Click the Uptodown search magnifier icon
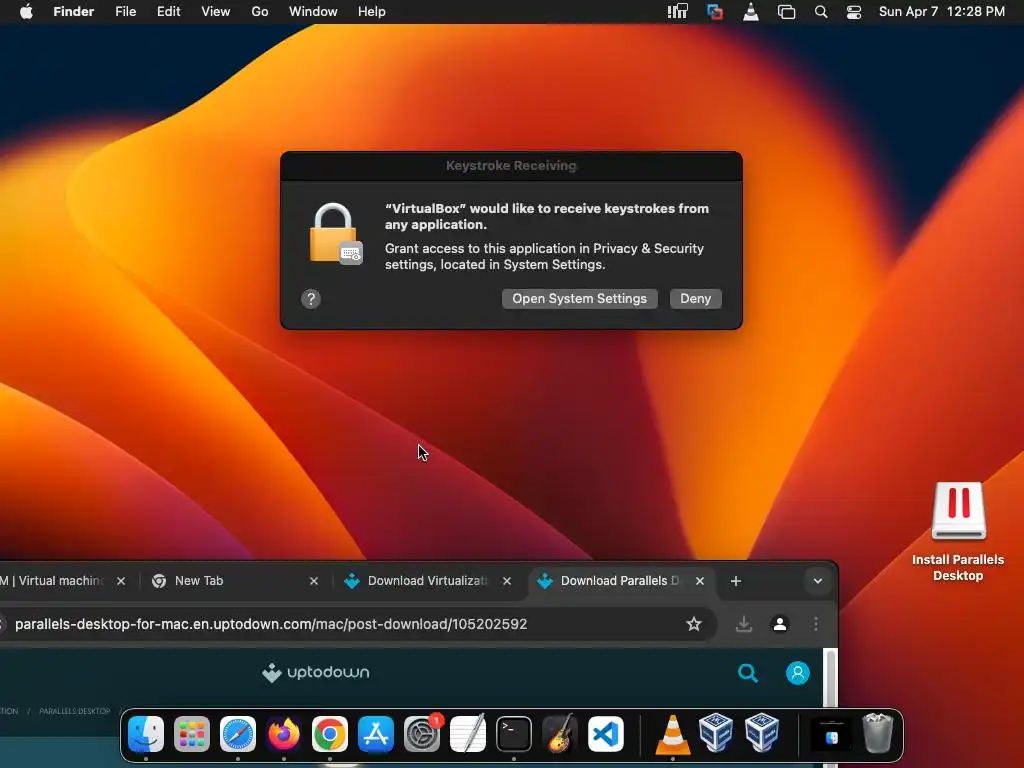This screenshot has width=1024, height=768. [x=748, y=673]
